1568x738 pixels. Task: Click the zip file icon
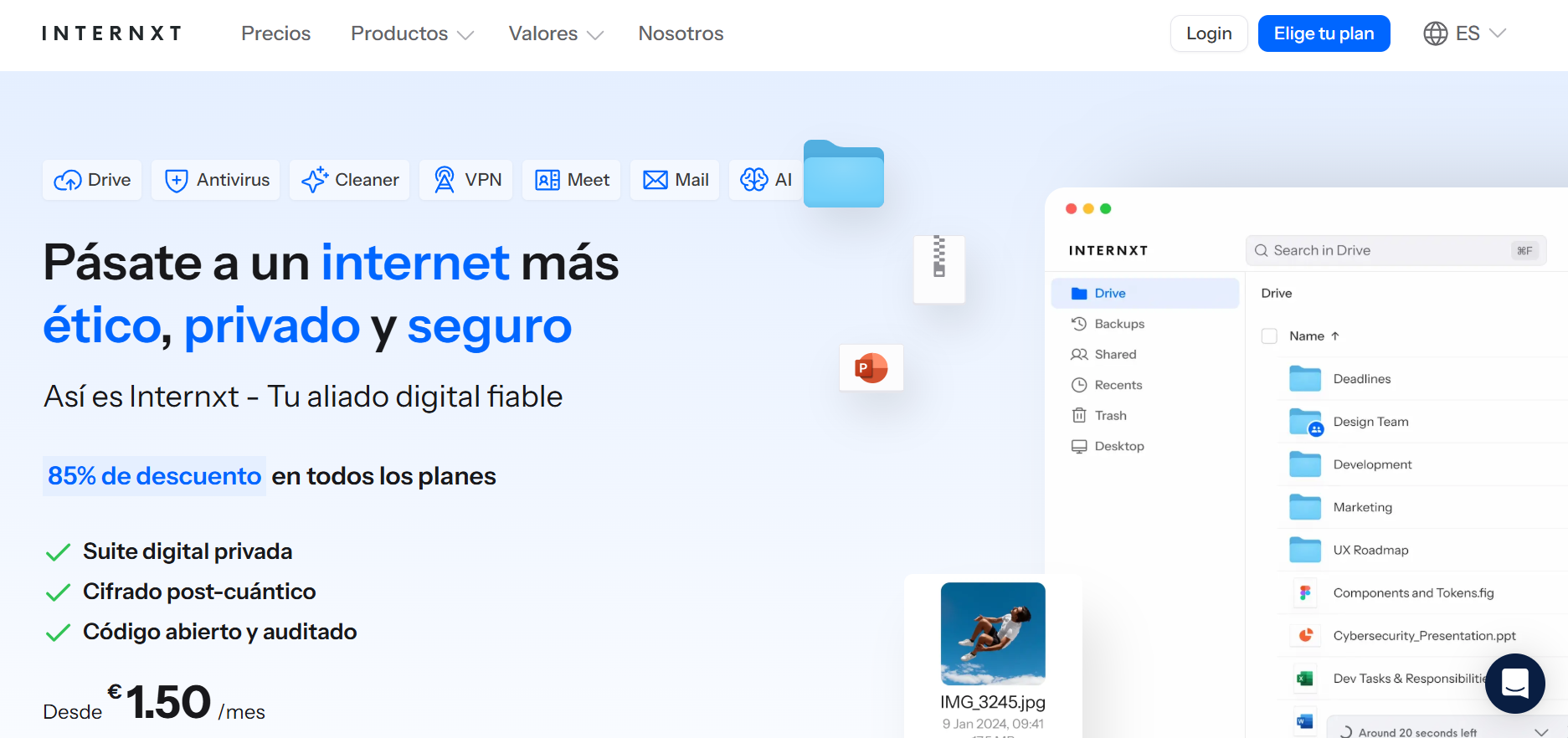pos(939,269)
